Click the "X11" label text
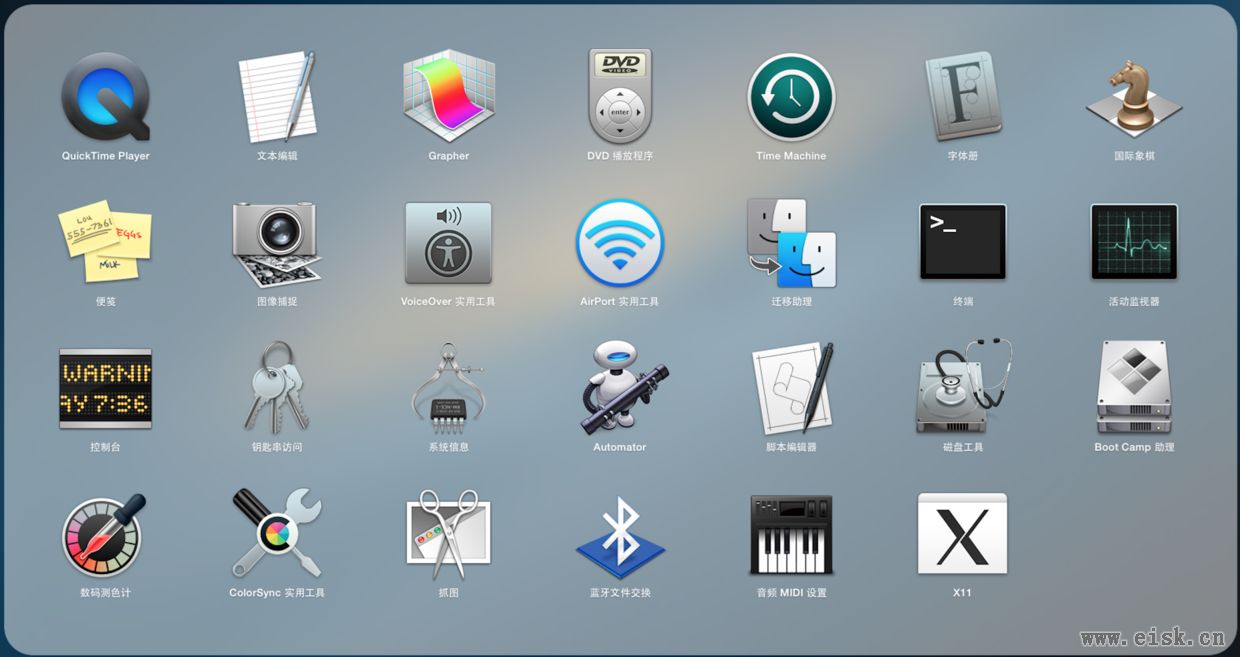The image size is (1240, 657). coord(962,593)
